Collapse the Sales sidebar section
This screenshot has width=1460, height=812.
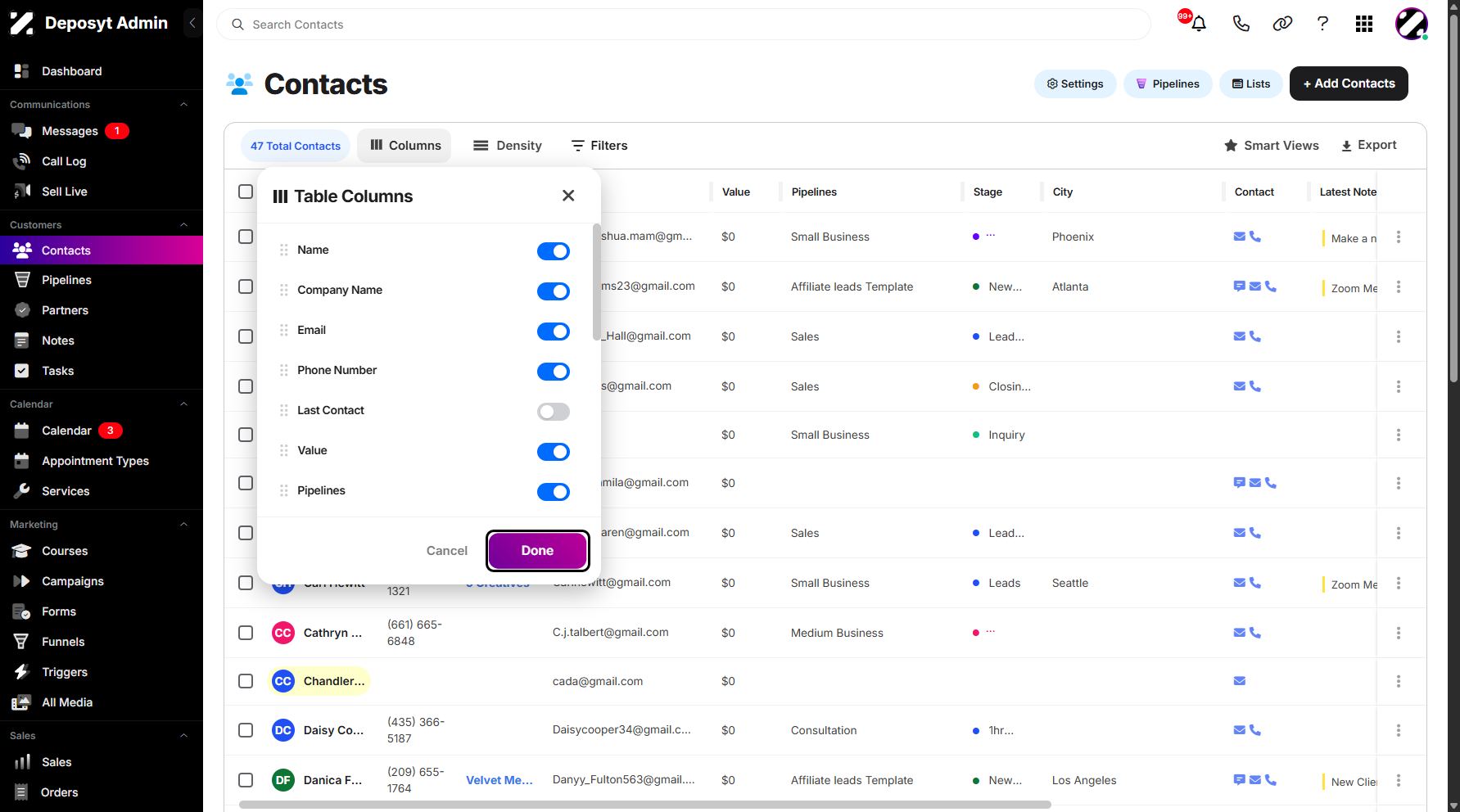(x=184, y=735)
